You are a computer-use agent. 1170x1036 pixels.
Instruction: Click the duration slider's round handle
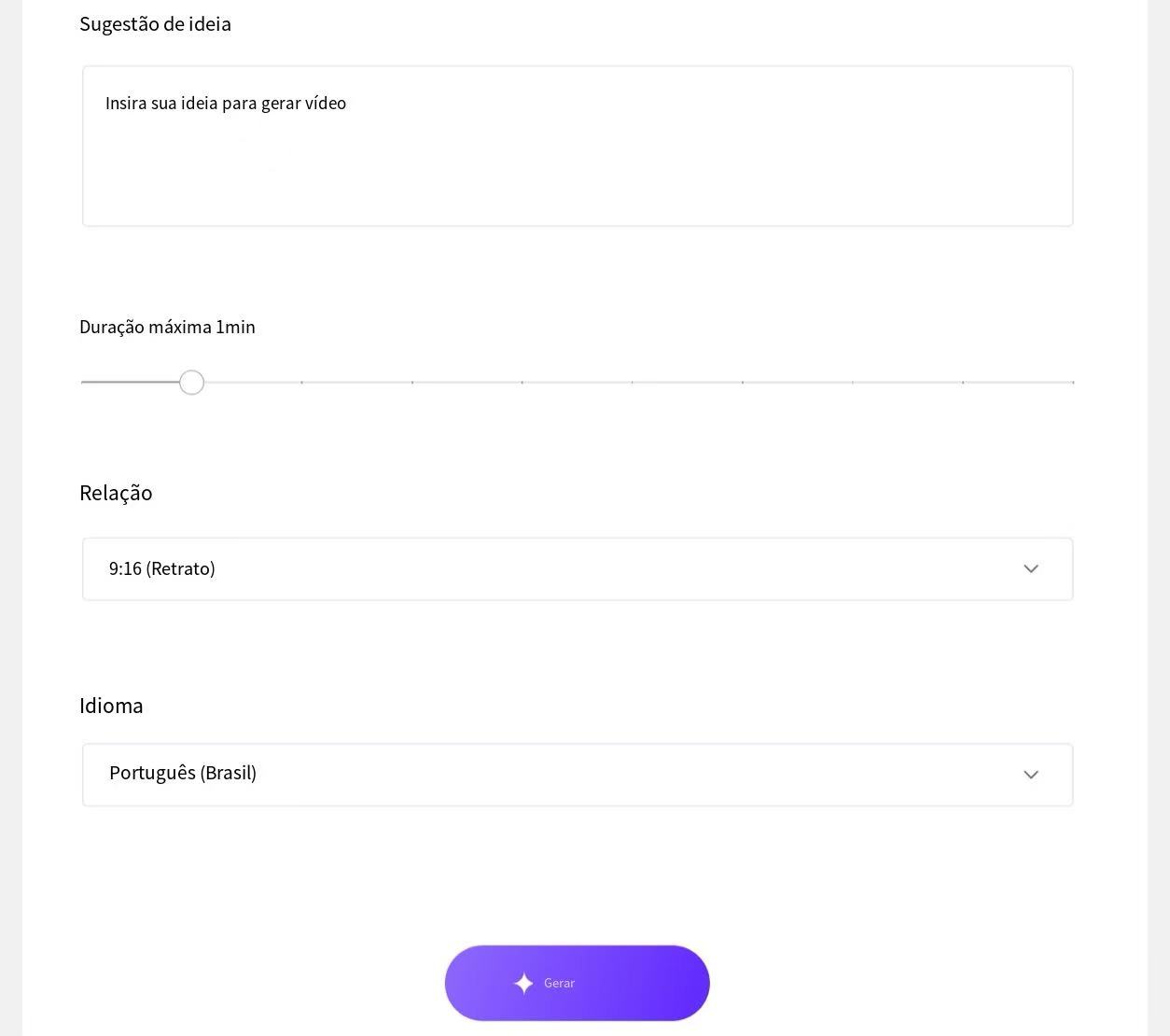click(x=191, y=383)
